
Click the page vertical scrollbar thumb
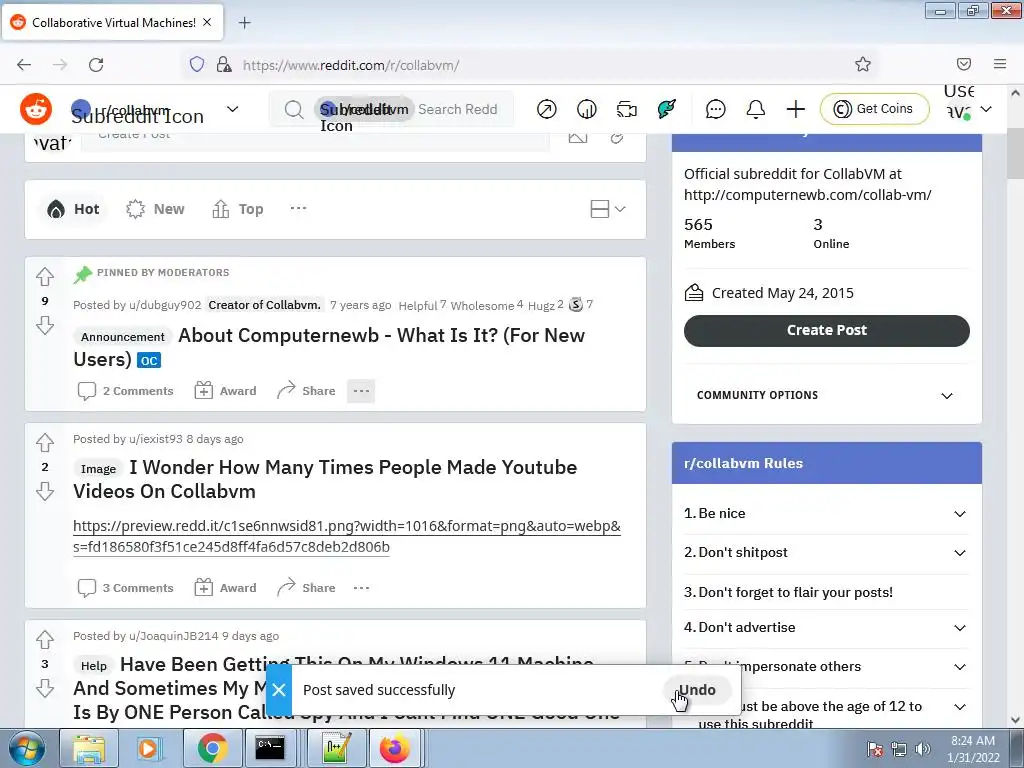(1015, 152)
